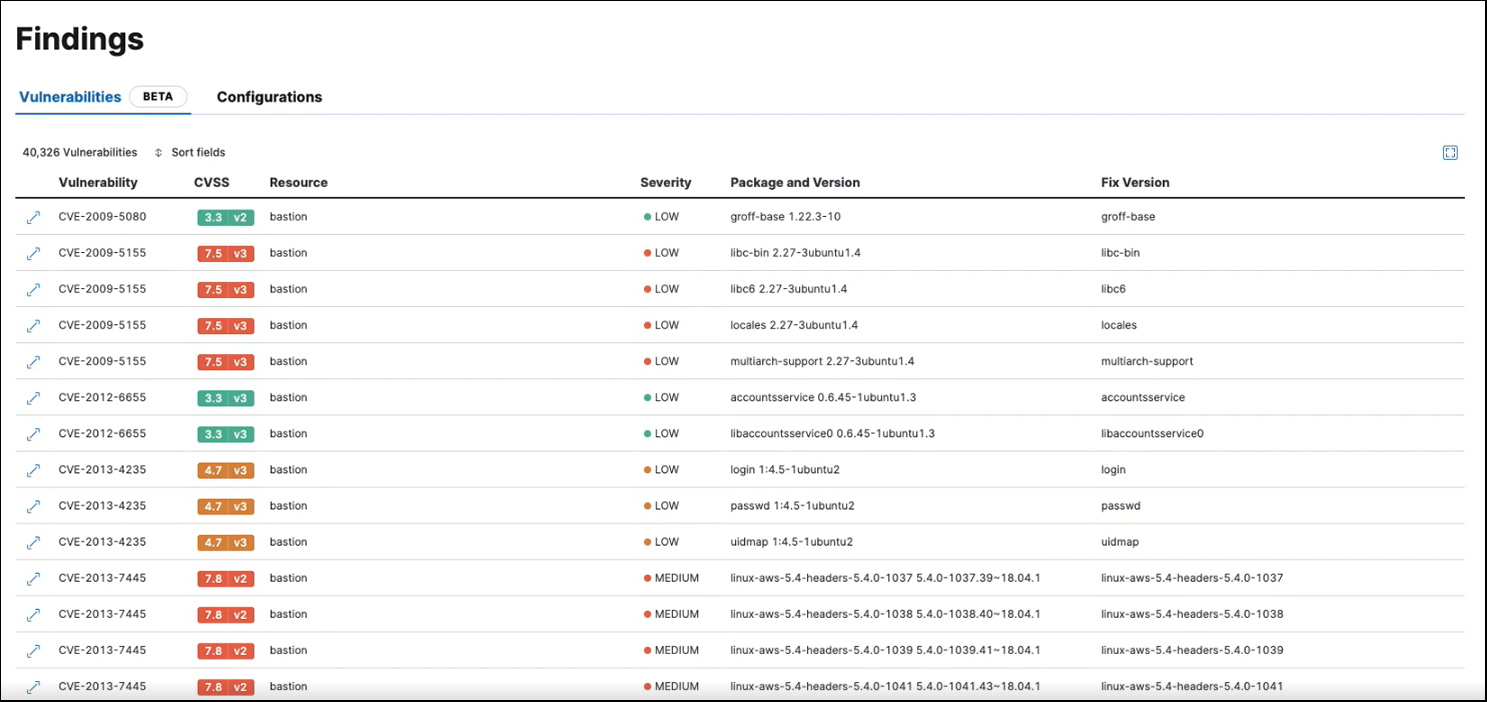Screen dimensions: 1487x702
Task: Open the Sort fields control
Action: pyautogui.click(x=197, y=152)
